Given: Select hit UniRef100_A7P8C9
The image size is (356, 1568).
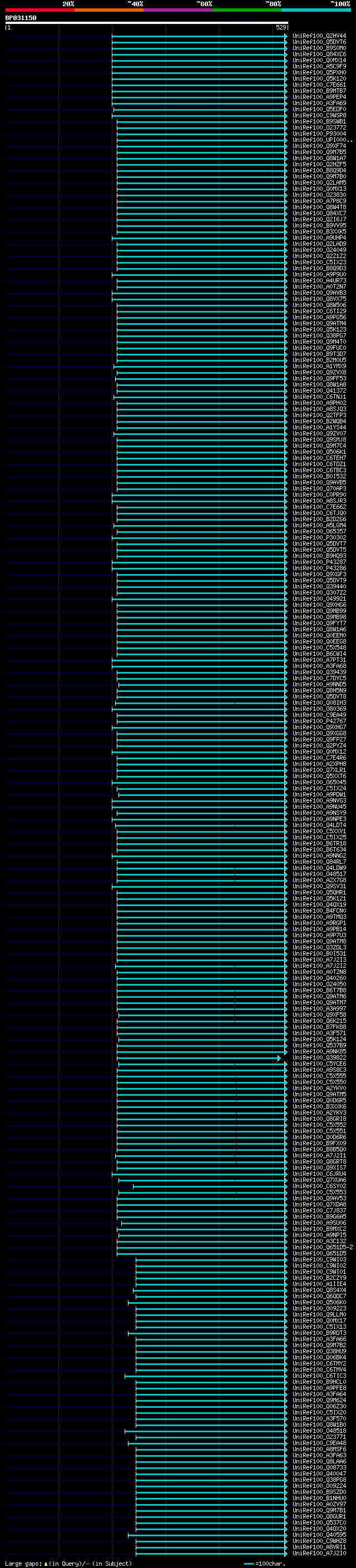Looking at the screenshot, I should (x=319, y=201).
